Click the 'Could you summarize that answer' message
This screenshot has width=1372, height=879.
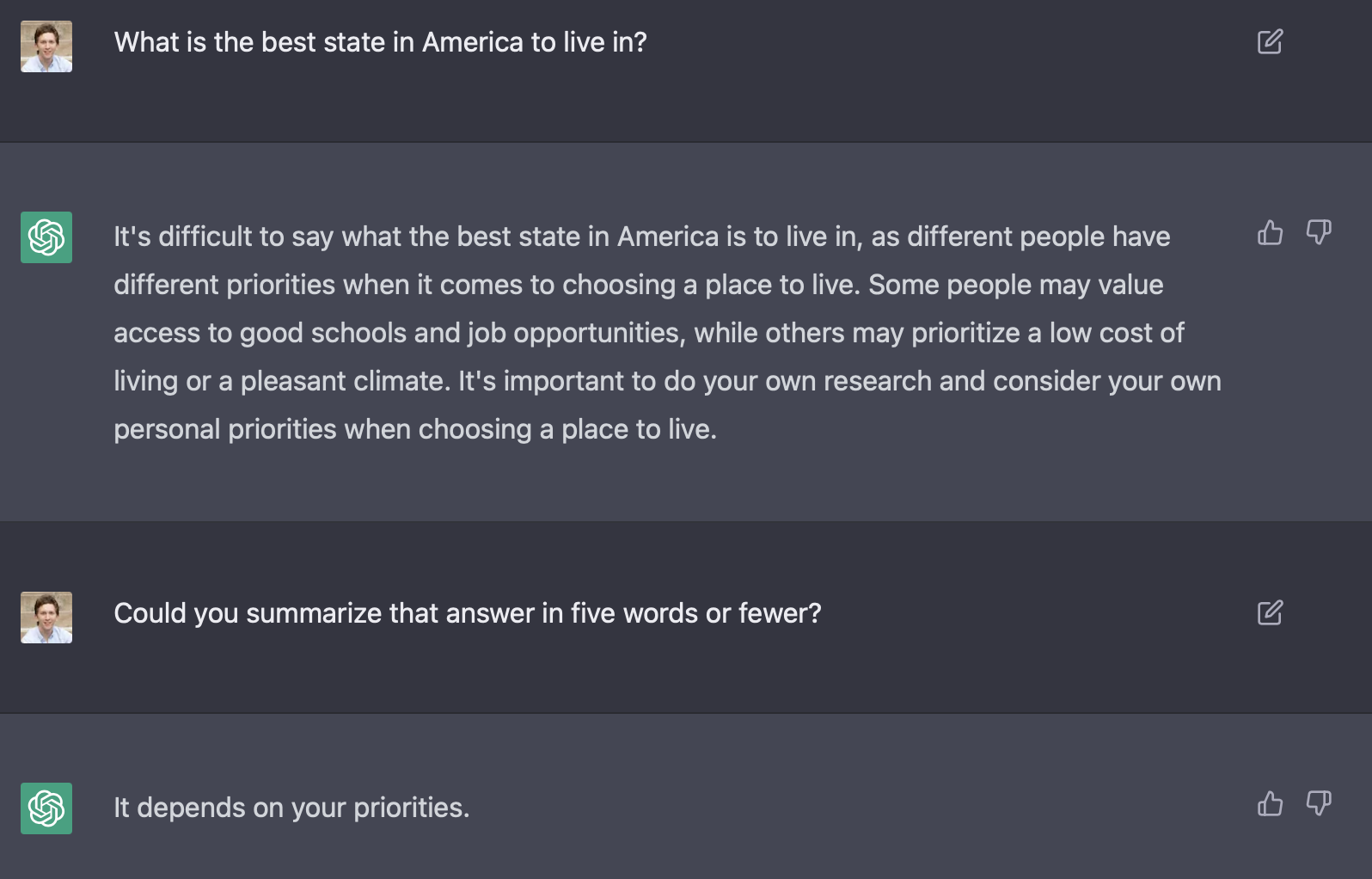pos(467,613)
